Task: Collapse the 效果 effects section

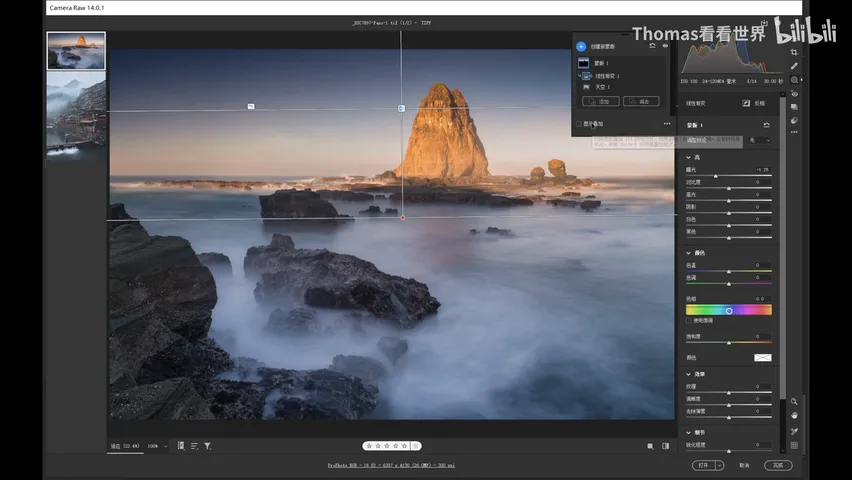Action: [x=688, y=374]
